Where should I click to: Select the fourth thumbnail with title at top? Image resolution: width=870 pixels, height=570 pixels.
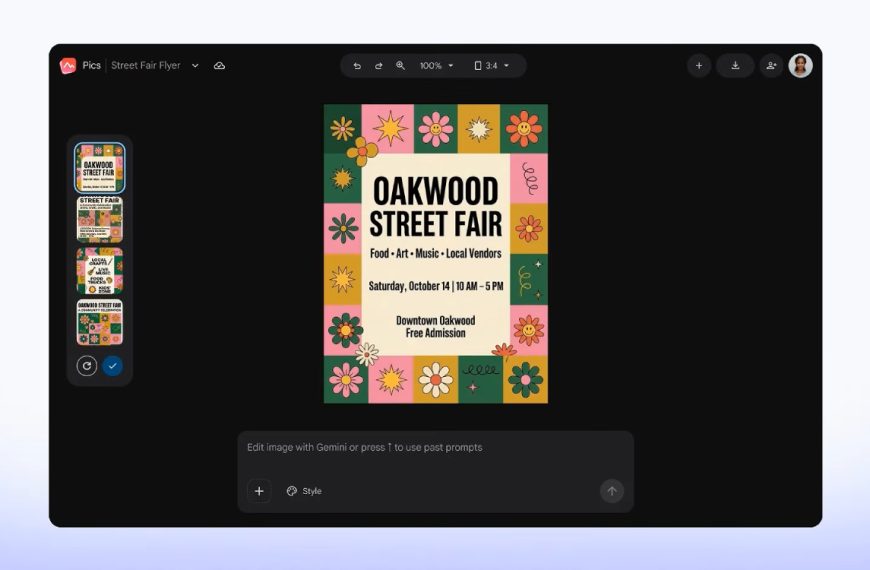[100, 322]
